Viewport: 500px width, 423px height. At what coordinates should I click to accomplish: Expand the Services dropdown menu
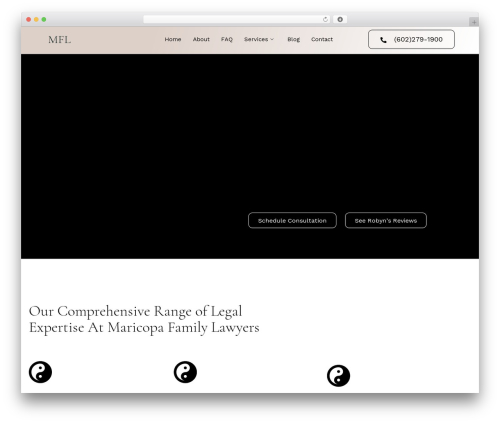coord(259,39)
